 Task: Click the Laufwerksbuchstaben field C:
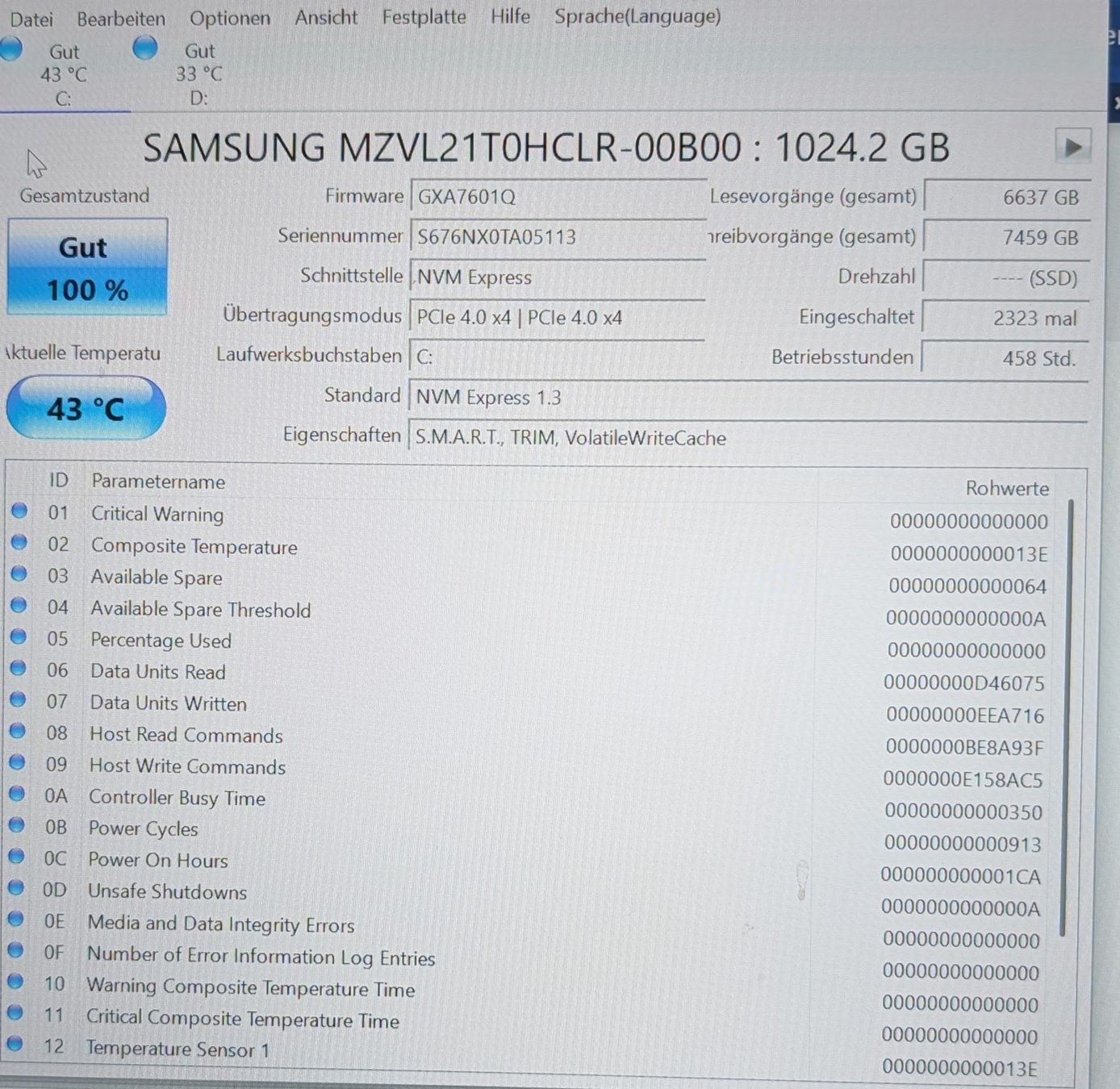coord(557,357)
